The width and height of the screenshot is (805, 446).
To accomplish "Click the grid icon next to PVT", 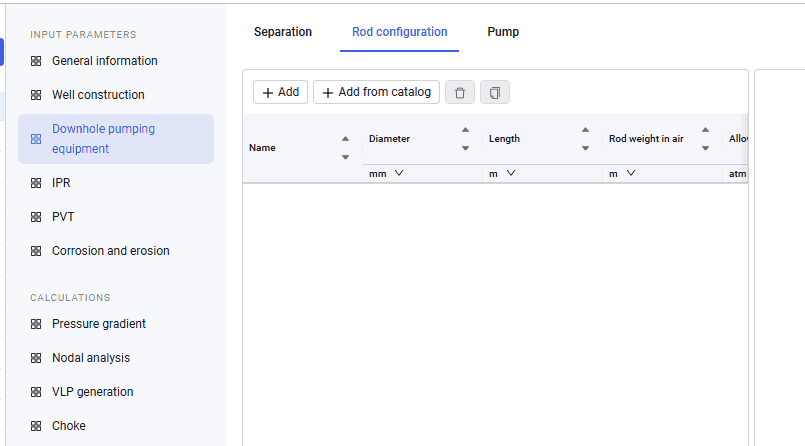I will 36,217.
